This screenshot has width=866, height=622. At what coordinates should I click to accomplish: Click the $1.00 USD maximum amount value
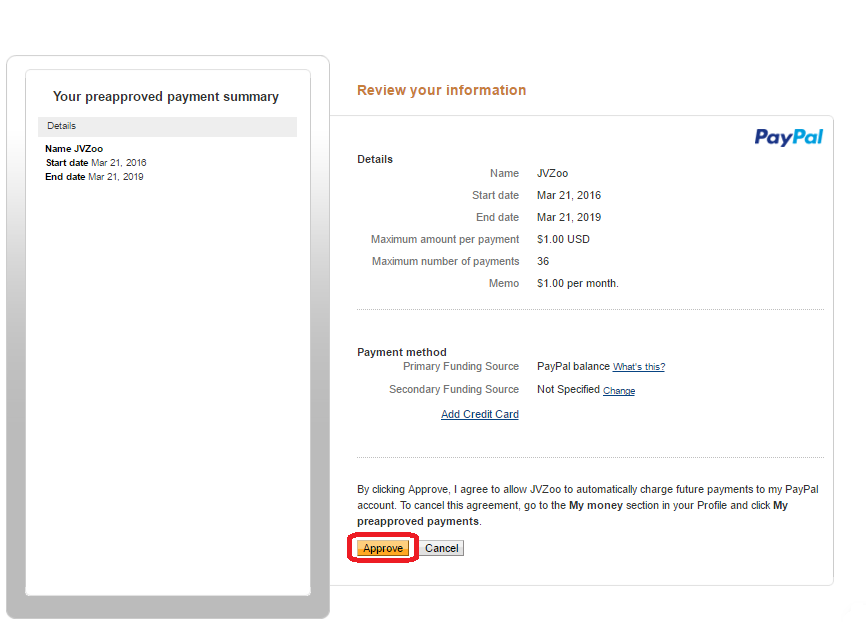(563, 239)
